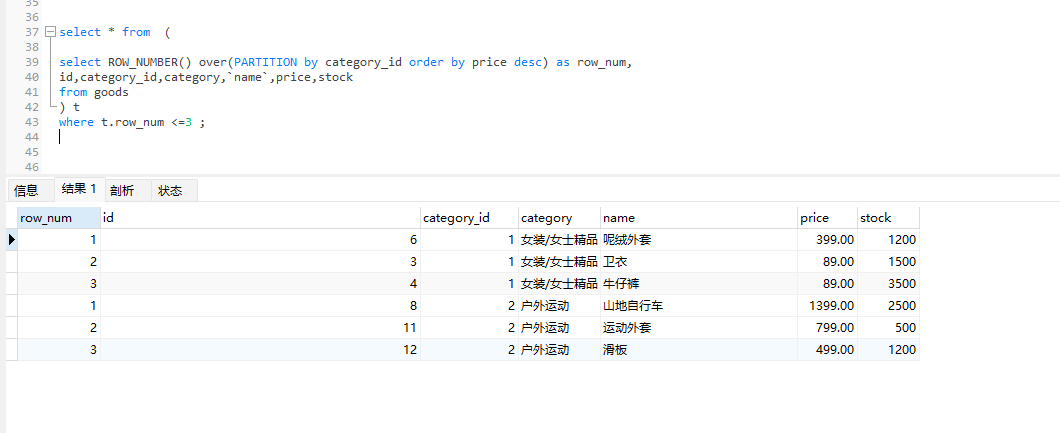Collapse the code fold at line 37
The height and width of the screenshot is (433, 1060).
[x=49, y=32]
